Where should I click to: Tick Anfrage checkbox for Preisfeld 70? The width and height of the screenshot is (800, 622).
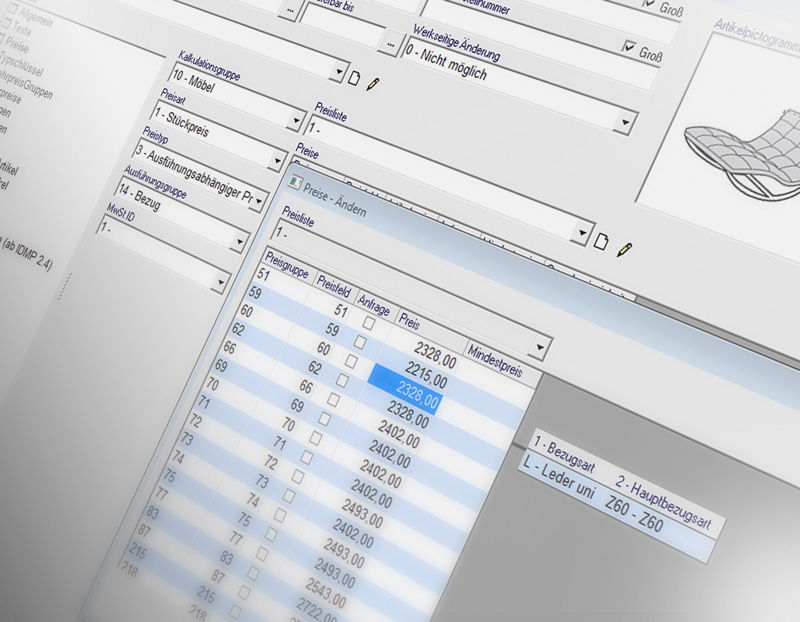tap(315, 438)
